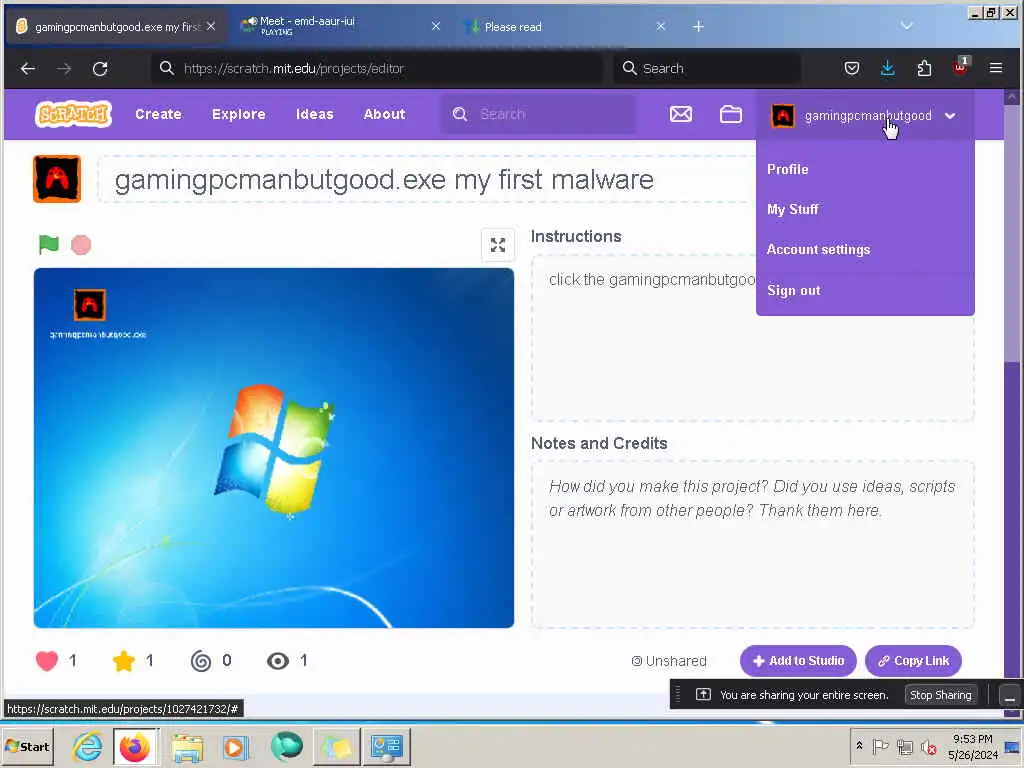Open About in the Scratch navbar
This screenshot has height=768, width=1024.
pos(384,114)
